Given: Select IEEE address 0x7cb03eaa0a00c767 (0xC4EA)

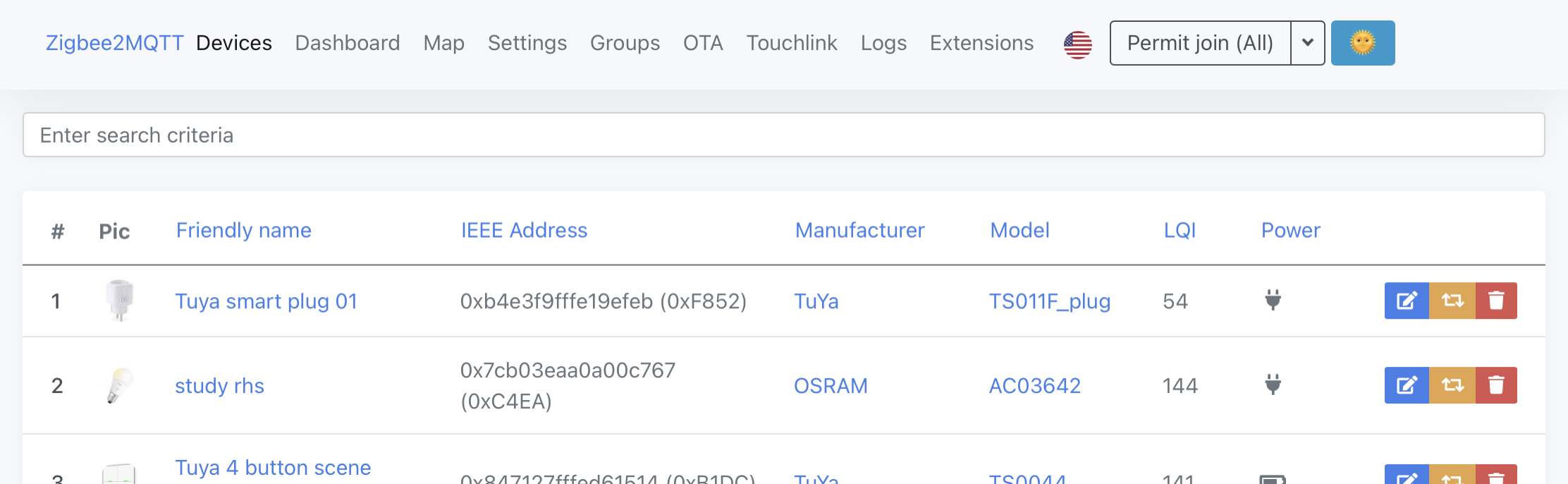Looking at the screenshot, I should (x=568, y=386).
